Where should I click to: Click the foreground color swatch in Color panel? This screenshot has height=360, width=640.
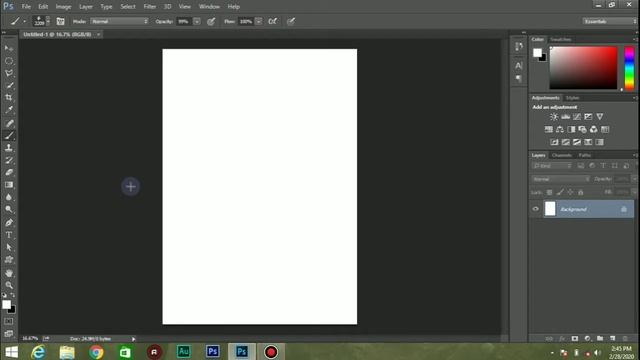tap(537, 53)
